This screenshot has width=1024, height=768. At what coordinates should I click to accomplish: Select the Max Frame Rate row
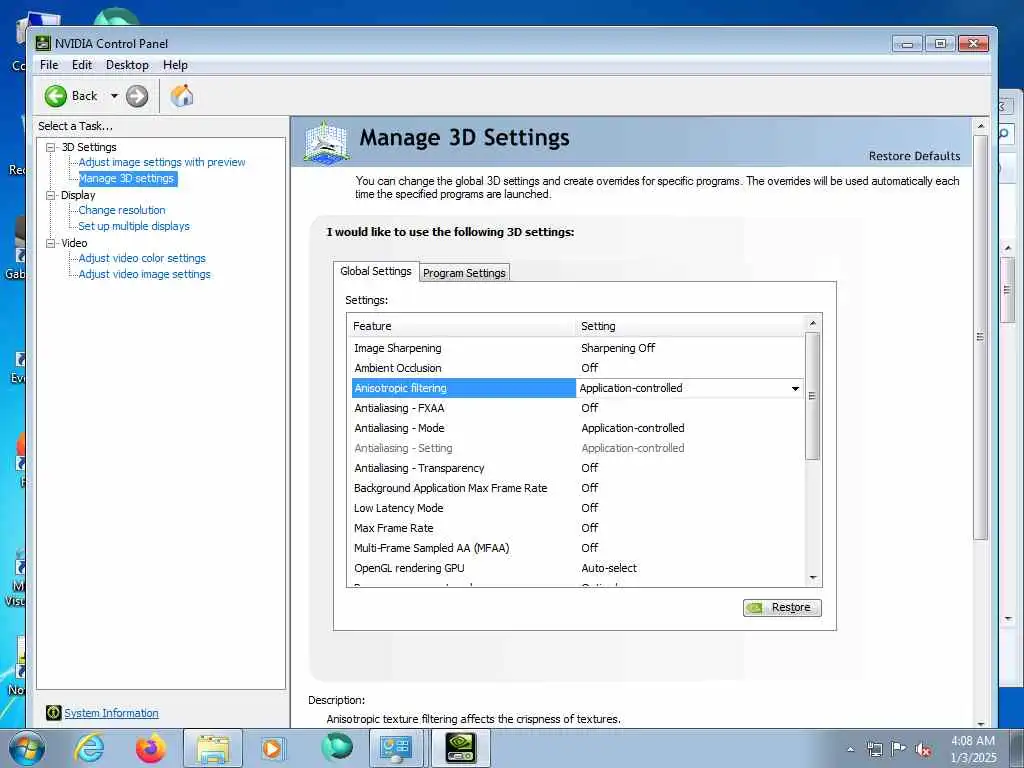577,528
